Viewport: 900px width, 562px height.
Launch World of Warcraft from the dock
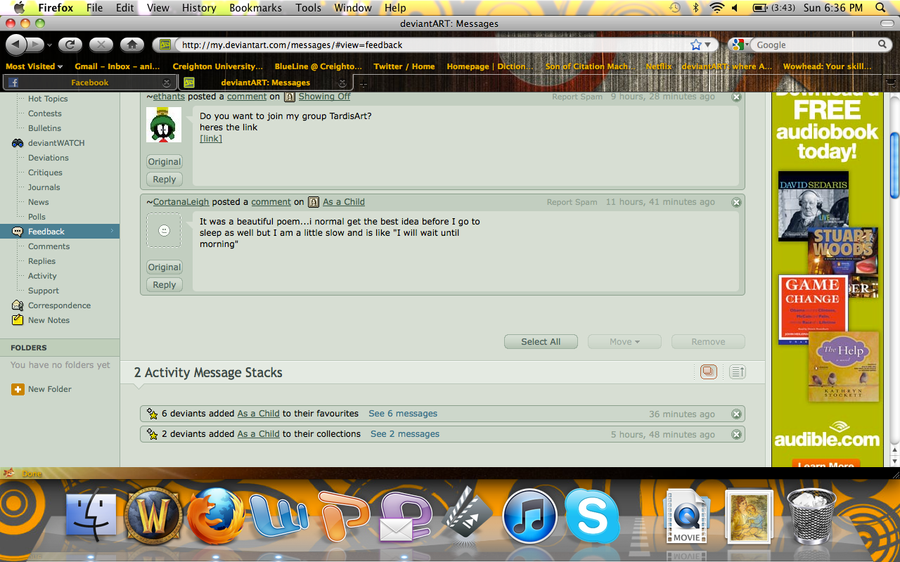(x=153, y=514)
